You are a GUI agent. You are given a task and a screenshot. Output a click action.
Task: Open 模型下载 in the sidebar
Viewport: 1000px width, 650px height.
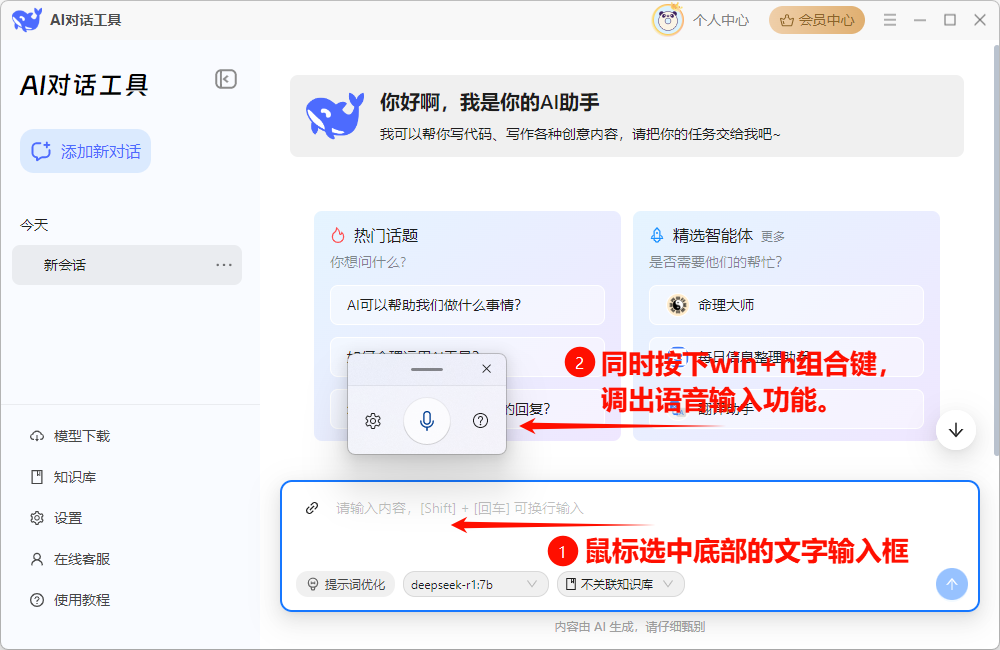[x=81, y=436]
